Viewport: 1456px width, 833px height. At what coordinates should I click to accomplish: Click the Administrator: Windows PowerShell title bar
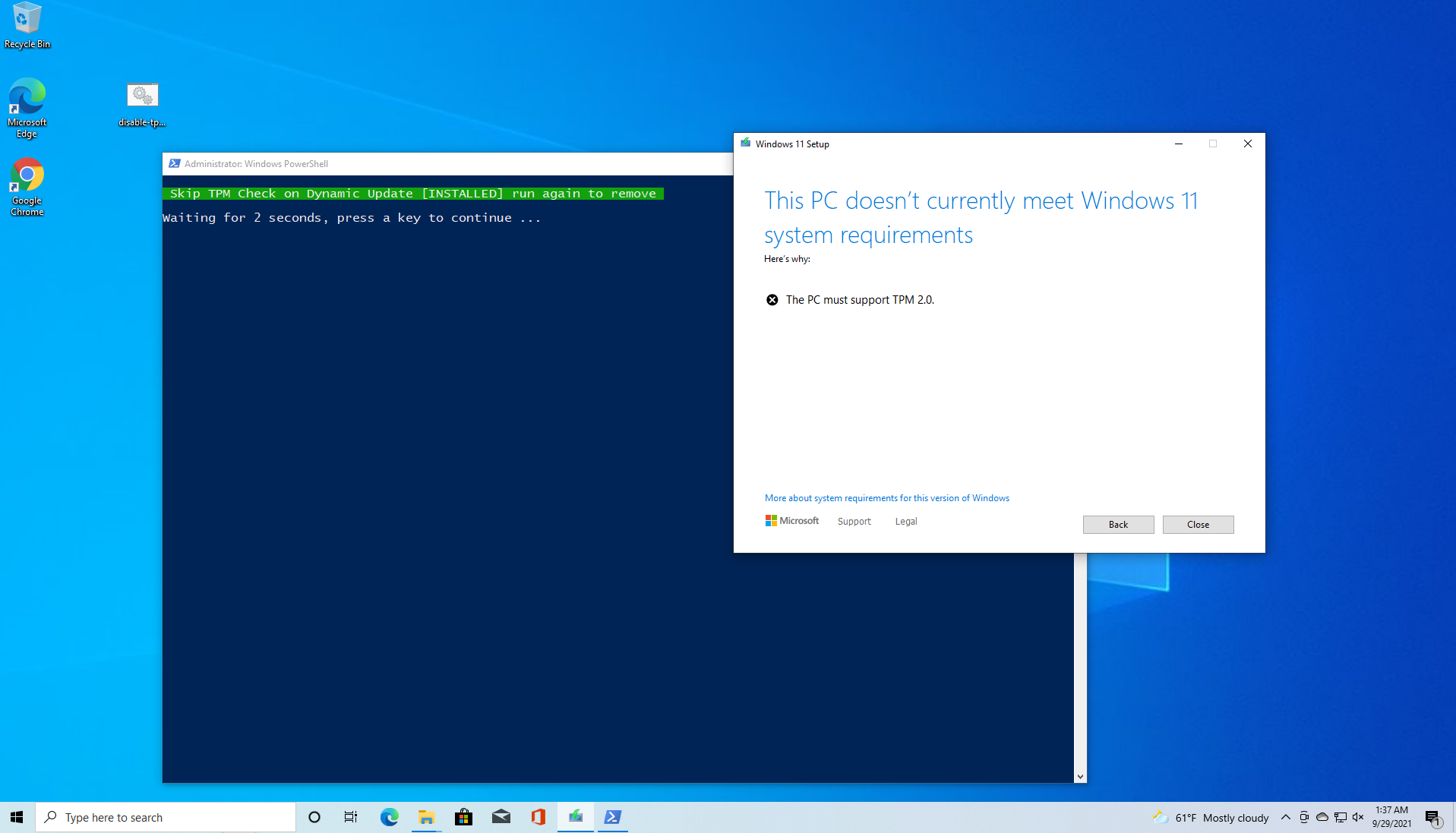[448, 164]
